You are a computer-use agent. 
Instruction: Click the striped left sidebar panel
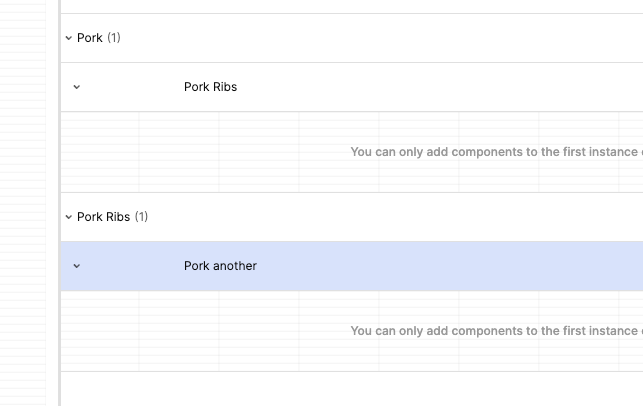[22, 200]
